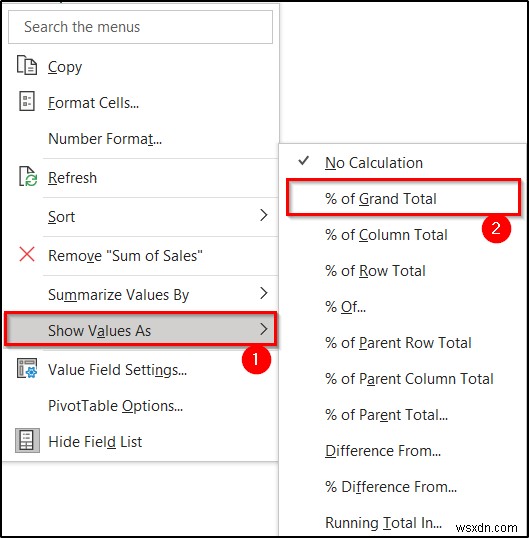Image resolution: width=529 pixels, height=538 pixels.
Task: Select % of Parent Row Total
Action: pyautogui.click(x=398, y=343)
